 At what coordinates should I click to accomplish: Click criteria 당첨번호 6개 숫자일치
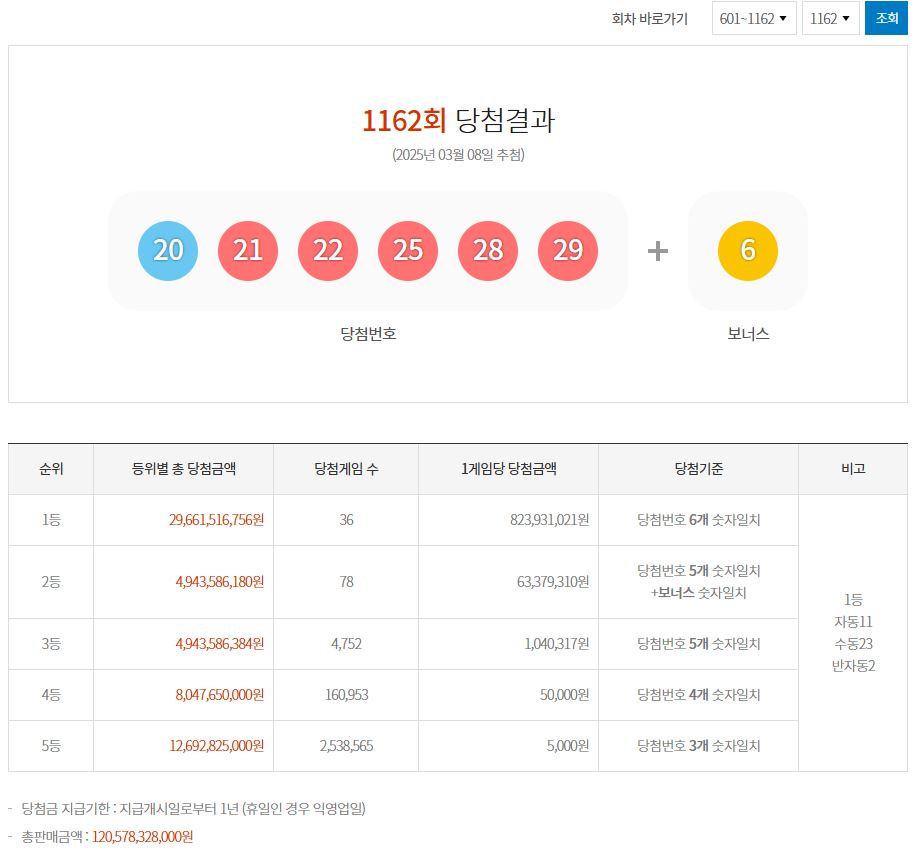699,520
